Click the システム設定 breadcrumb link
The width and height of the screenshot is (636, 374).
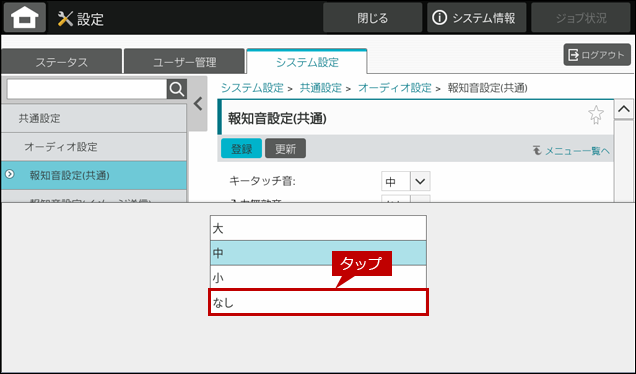252,88
